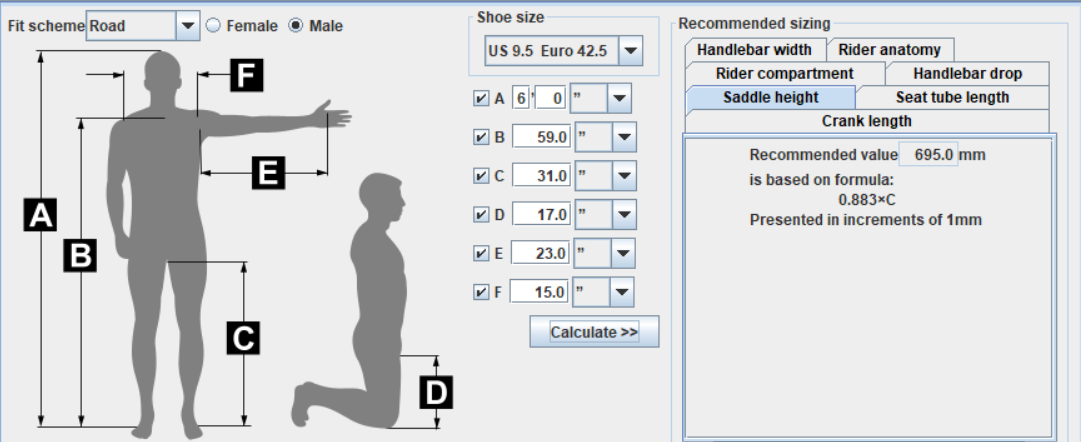
Task: Click the D label by kneeling figure
Action: pos(436,392)
